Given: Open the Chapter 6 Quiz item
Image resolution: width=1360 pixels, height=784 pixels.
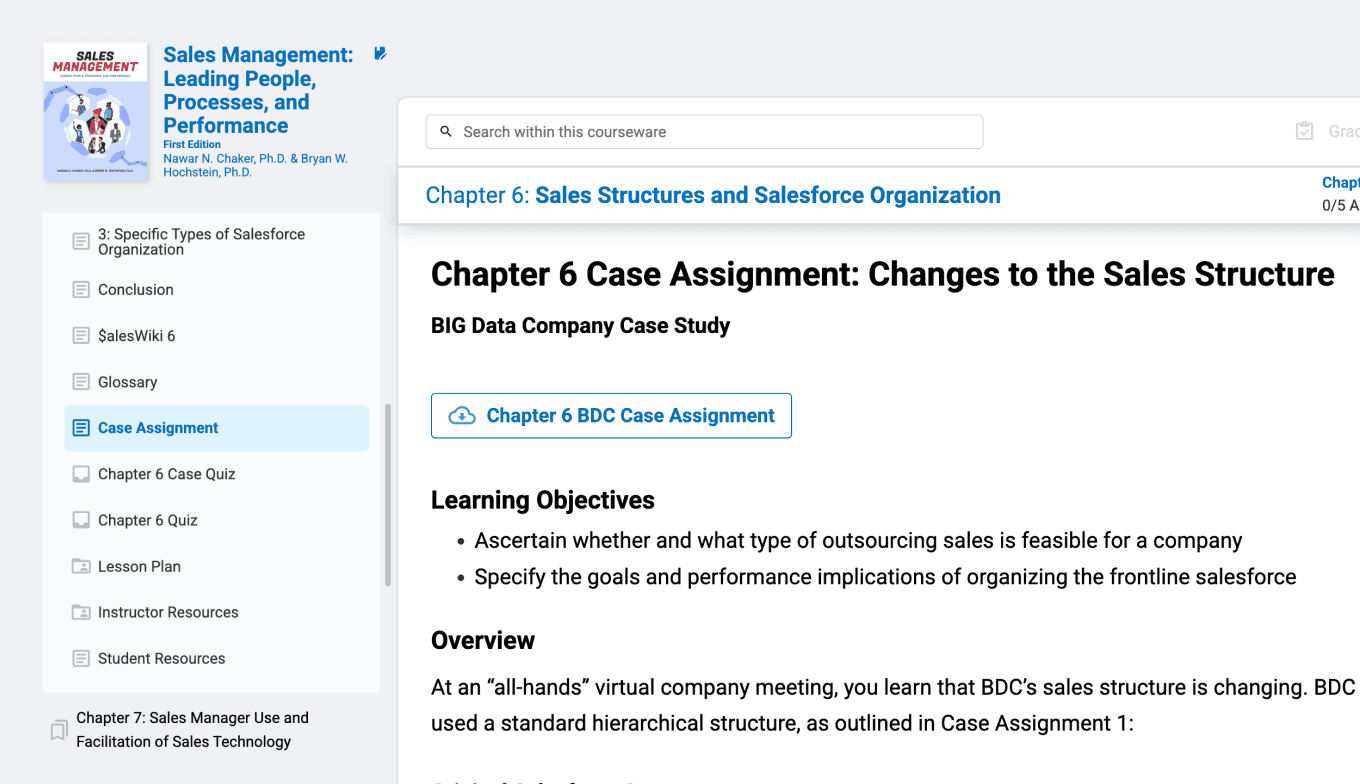Looking at the screenshot, I should pyautogui.click(x=148, y=520).
